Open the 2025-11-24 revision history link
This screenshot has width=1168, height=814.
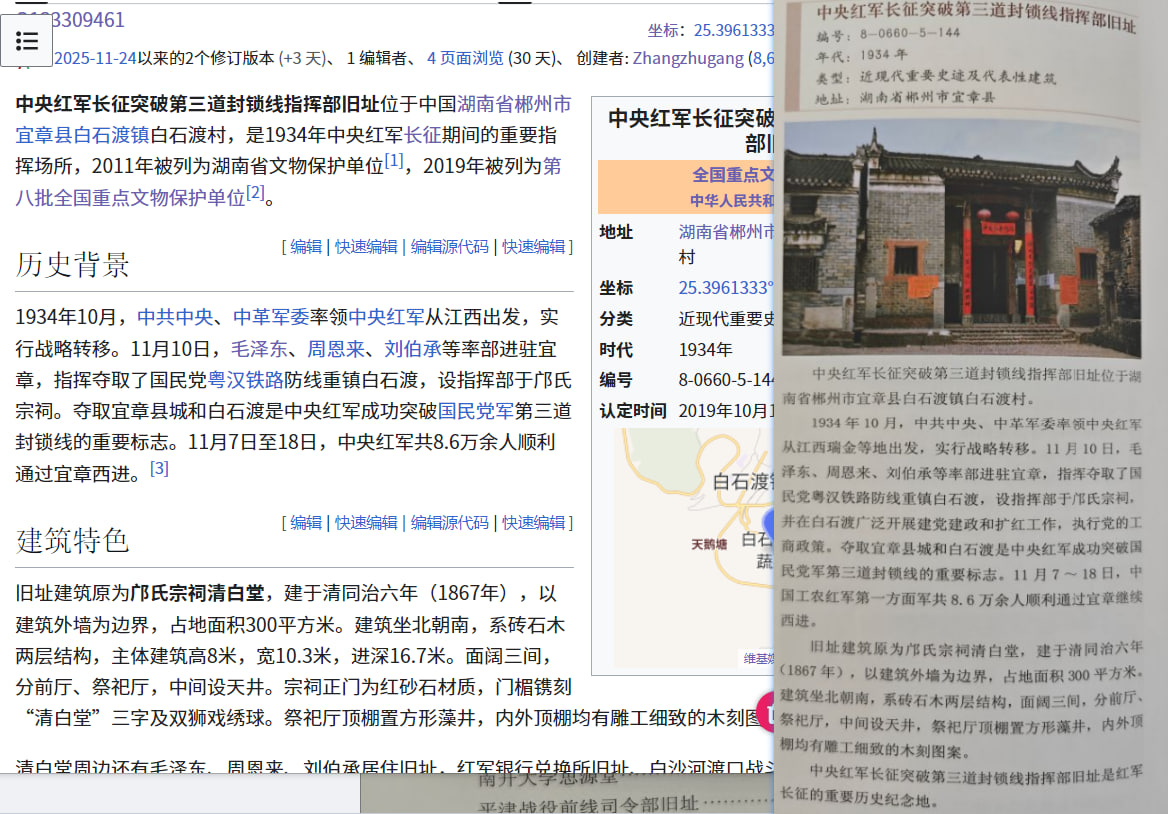click(94, 58)
